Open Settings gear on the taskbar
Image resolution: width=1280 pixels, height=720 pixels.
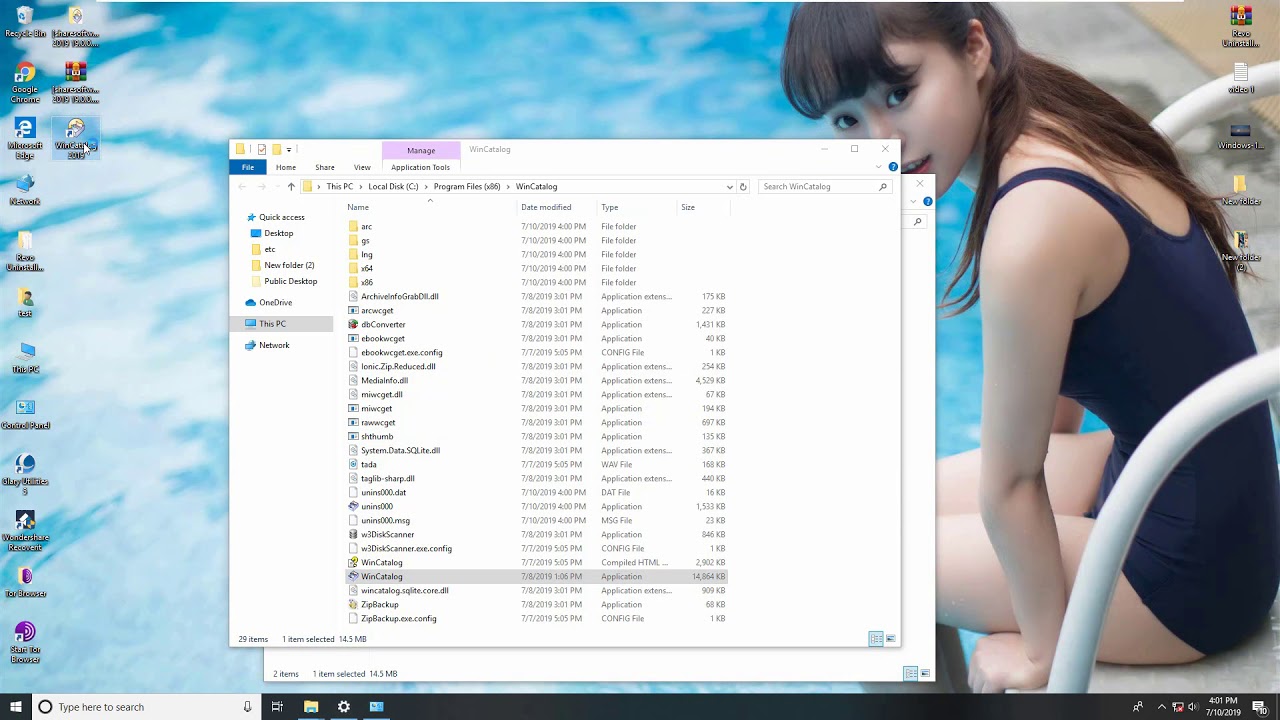click(x=344, y=707)
